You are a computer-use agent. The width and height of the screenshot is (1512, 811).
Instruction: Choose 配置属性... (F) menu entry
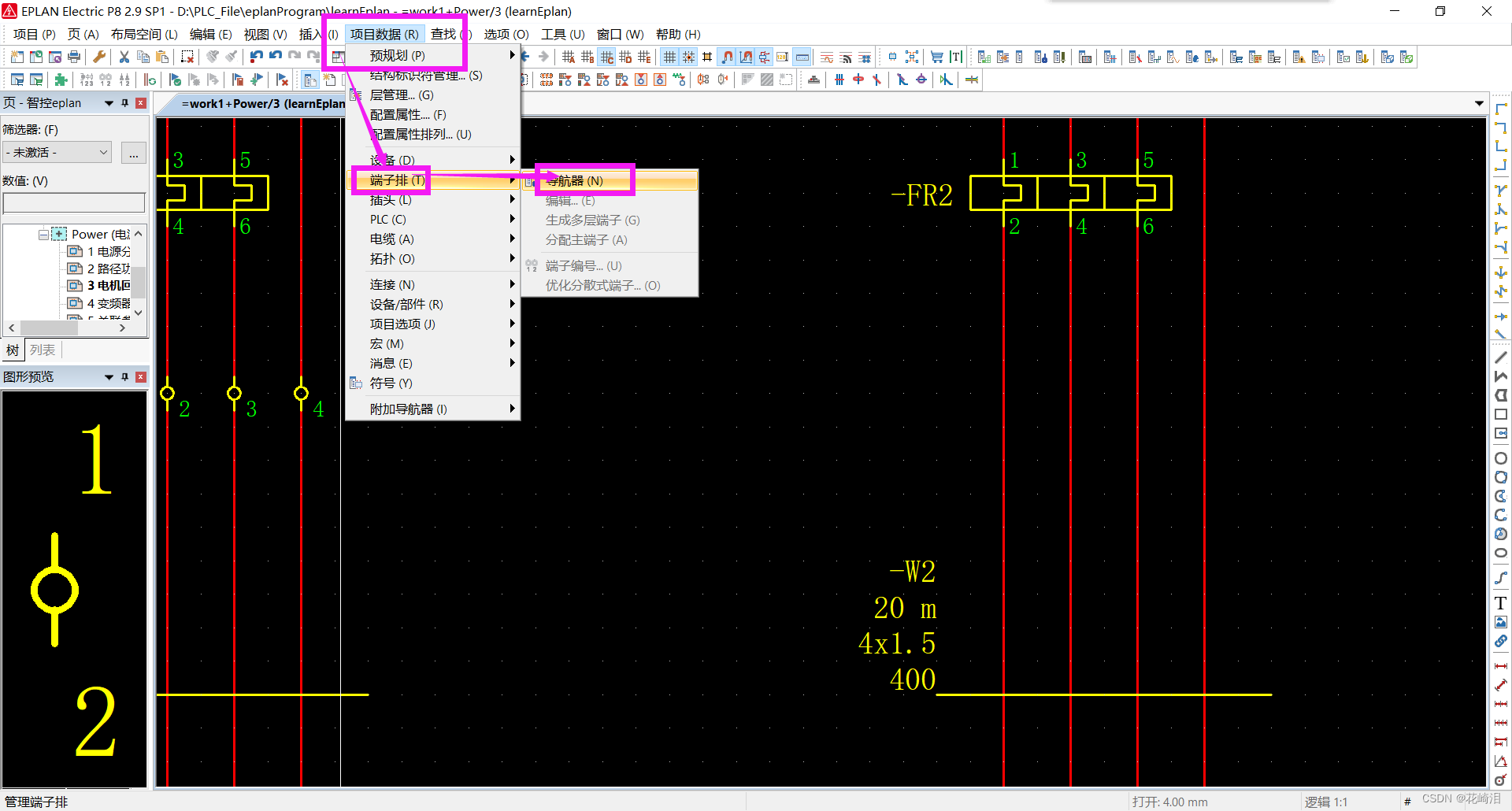[x=432, y=115]
